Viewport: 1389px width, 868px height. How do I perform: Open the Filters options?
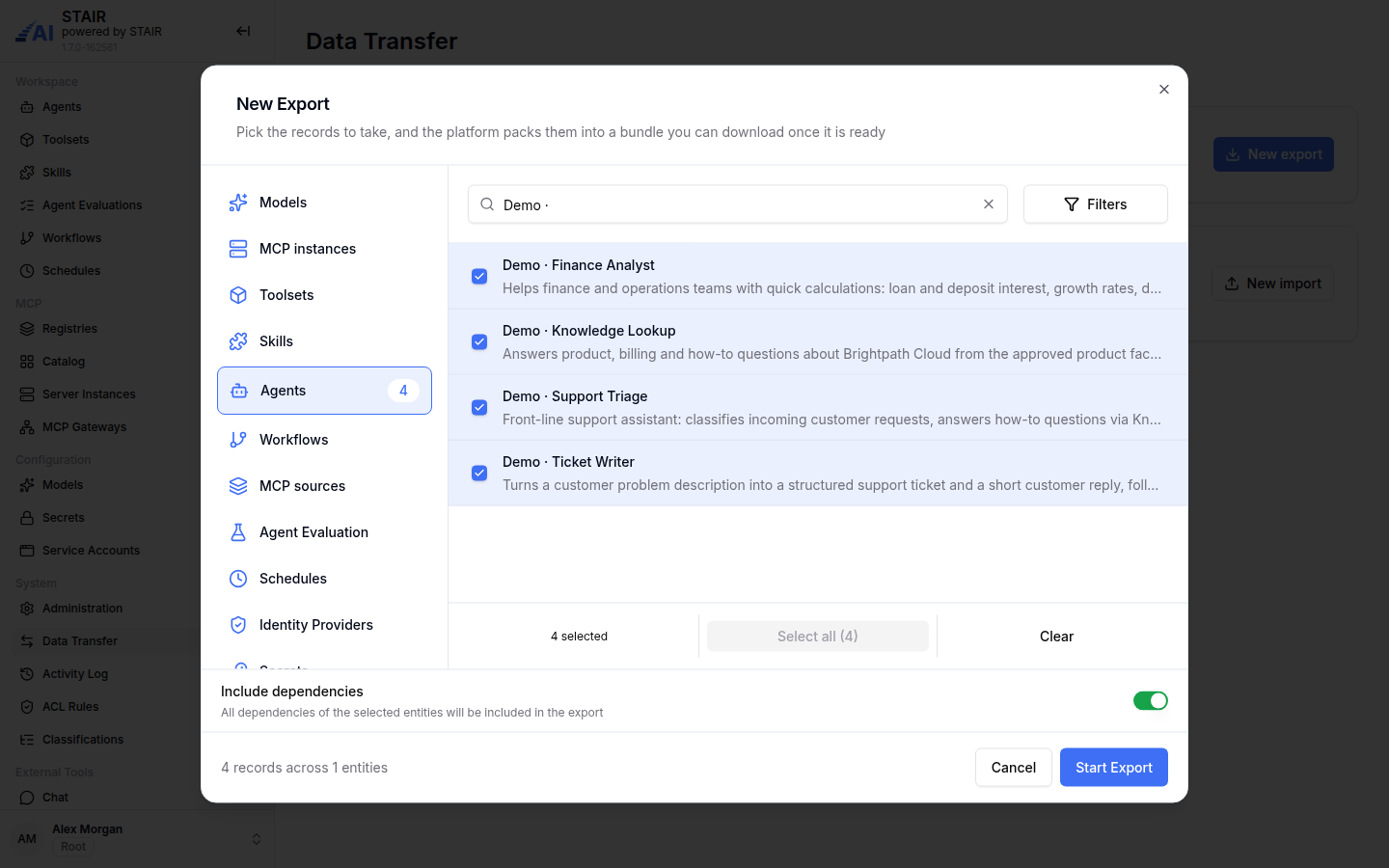point(1096,204)
